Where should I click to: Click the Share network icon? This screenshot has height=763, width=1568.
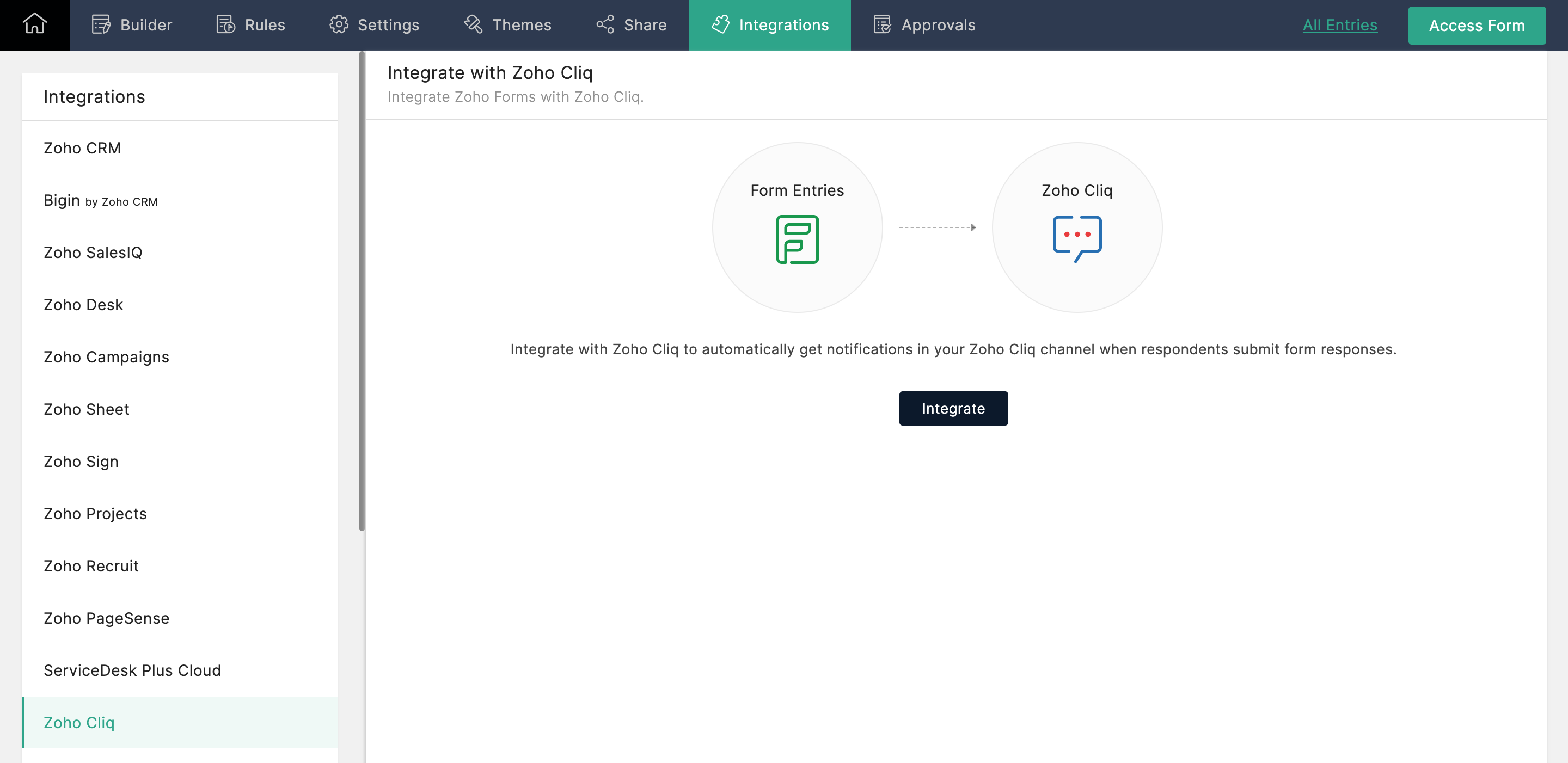pyautogui.click(x=605, y=24)
